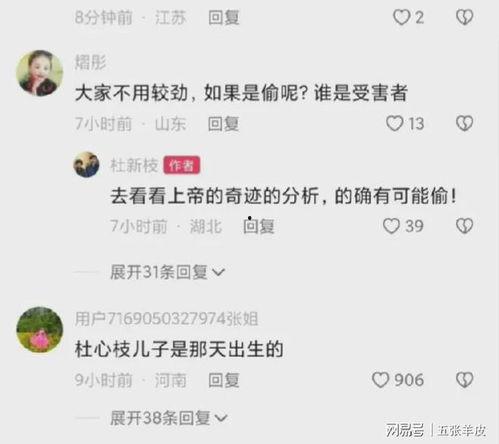Dislike the 河南 comment about 杜心枝儿子
This screenshot has width=499, height=444.
464,380
